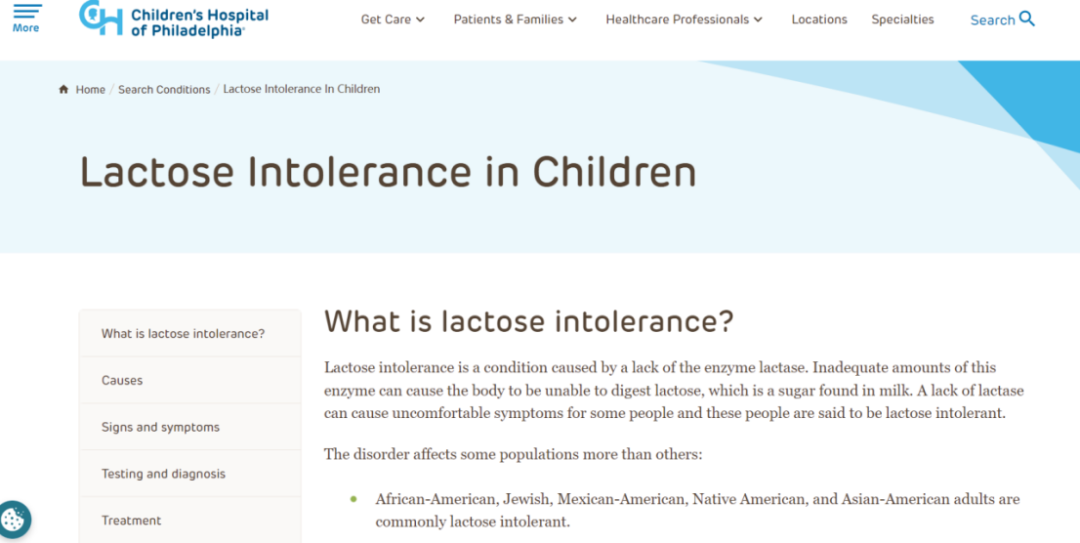Open the cookie settings icon
This screenshot has width=1080, height=543.
(x=14, y=519)
